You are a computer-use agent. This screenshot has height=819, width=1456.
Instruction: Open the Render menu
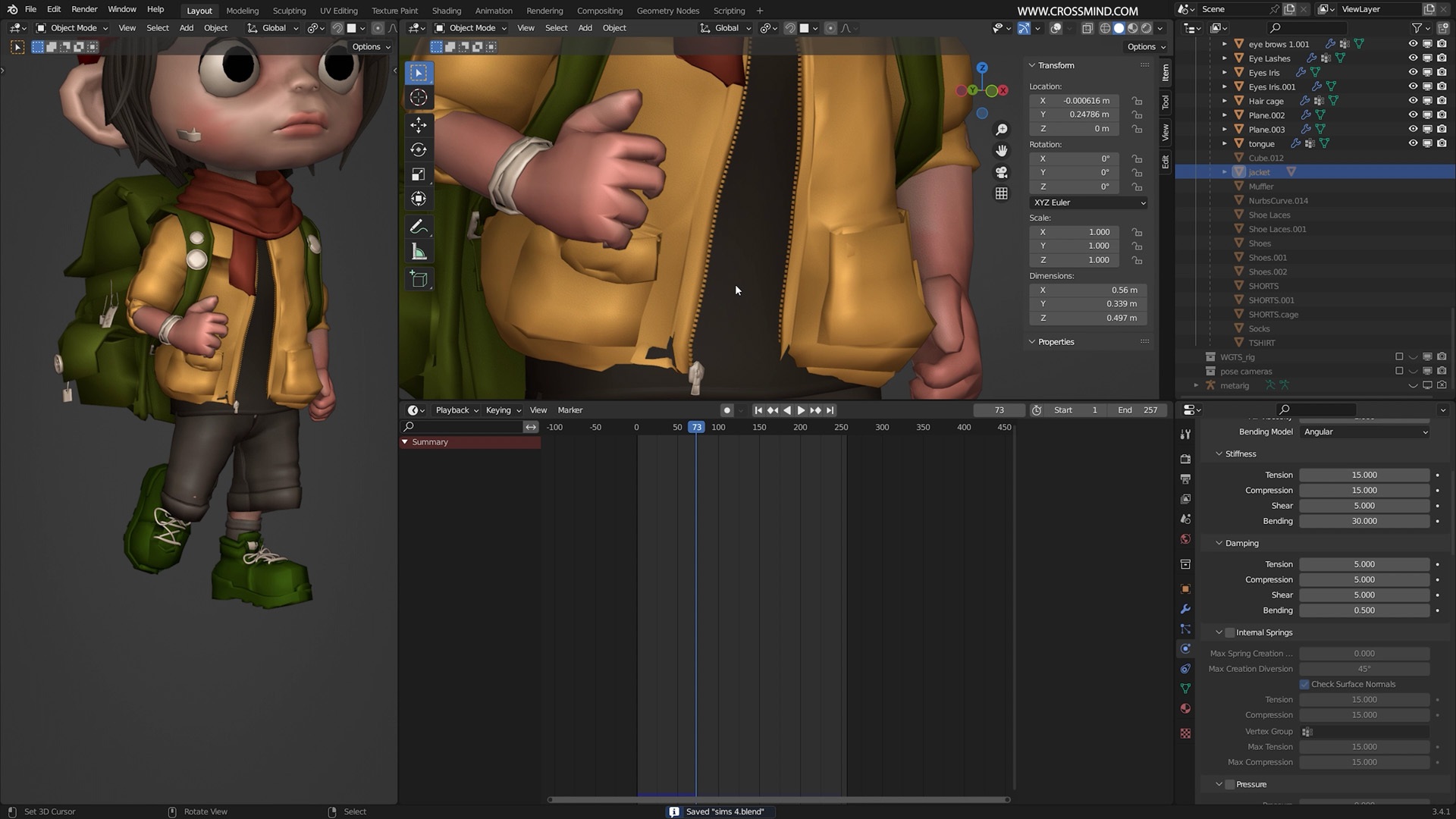click(84, 9)
